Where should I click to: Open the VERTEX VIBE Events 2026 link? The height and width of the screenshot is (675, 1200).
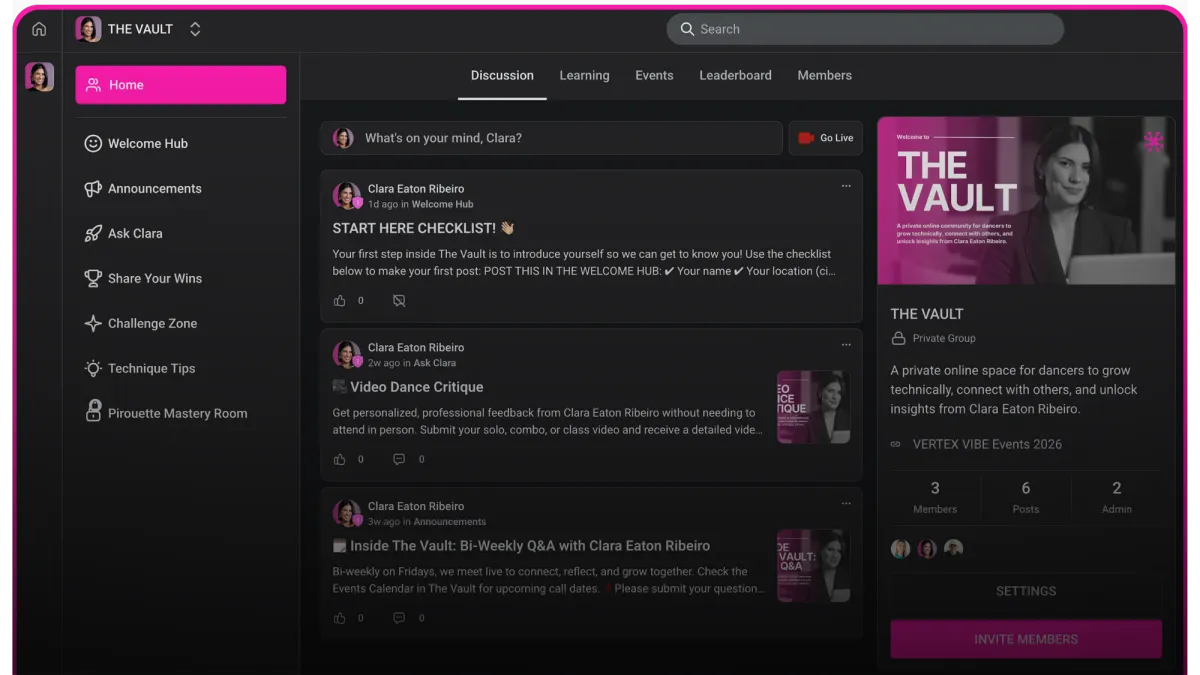pyautogui.click(x=987, y=444)
